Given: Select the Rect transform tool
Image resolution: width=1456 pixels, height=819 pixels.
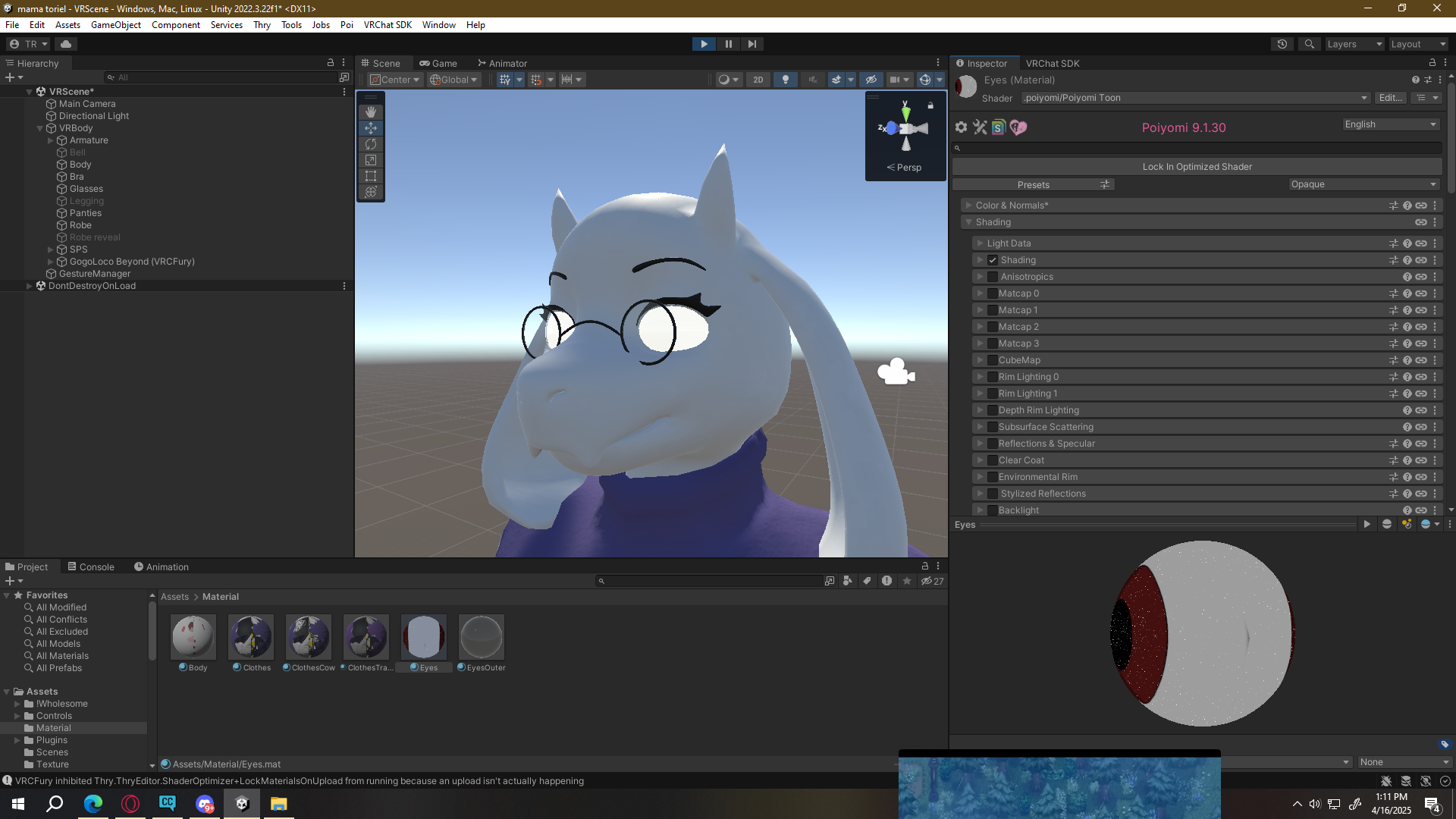Looking at the screenshot, I should (x=371, y=176).
